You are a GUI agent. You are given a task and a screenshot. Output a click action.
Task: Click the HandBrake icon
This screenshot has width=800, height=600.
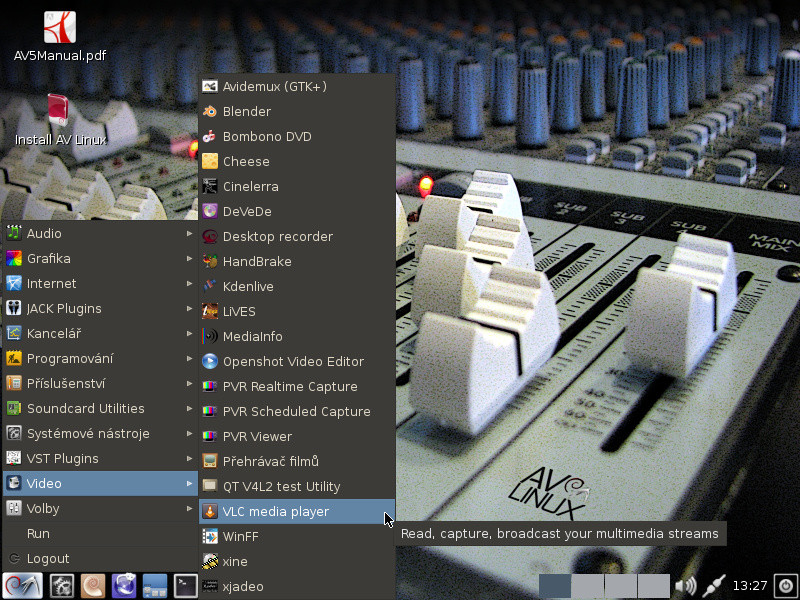pyautogui.click(x=210, y=261)
